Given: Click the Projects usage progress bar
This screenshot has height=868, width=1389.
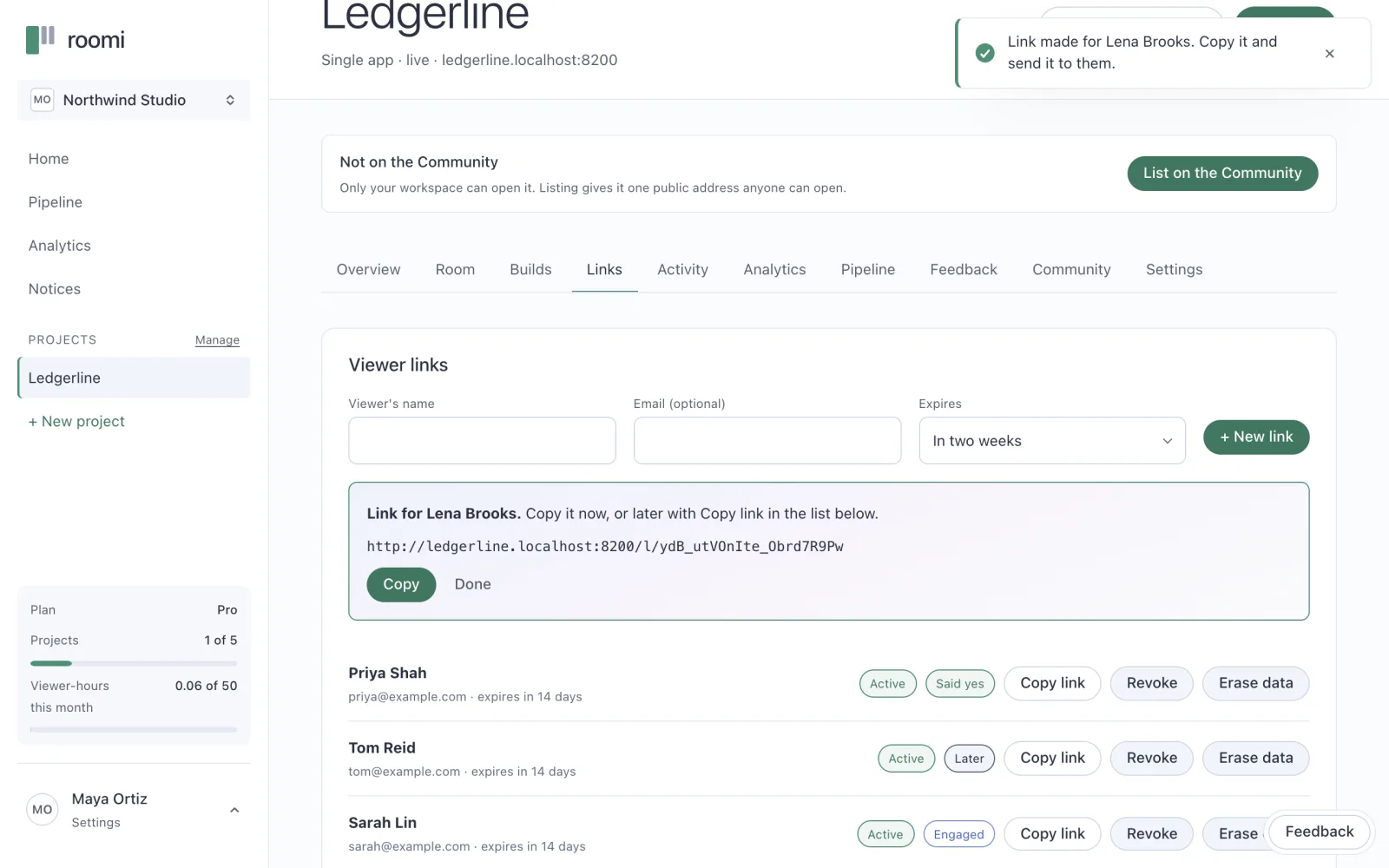Looking at the screenshot, I should pyautogui.click(x=134, y=663).
